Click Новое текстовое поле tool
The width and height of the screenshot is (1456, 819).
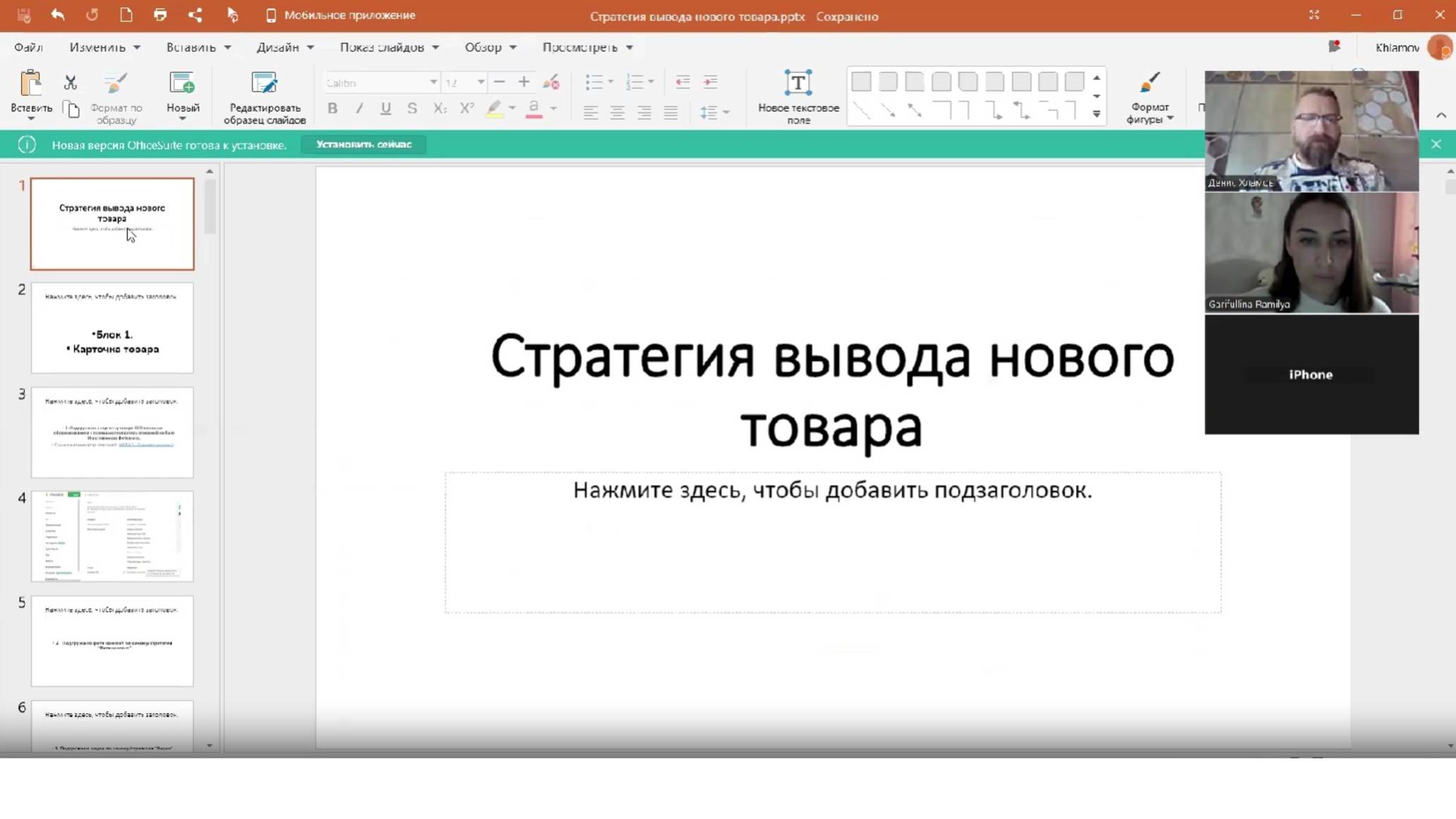[798, 97]
